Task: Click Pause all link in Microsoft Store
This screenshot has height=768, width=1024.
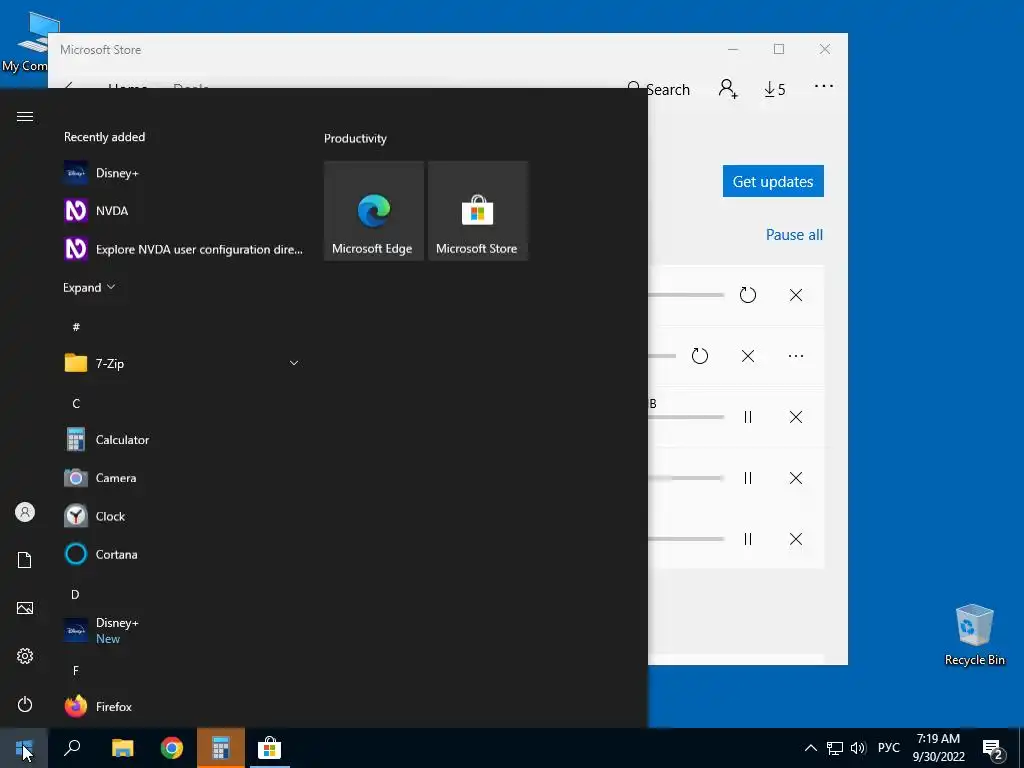Action: [794, 234]
